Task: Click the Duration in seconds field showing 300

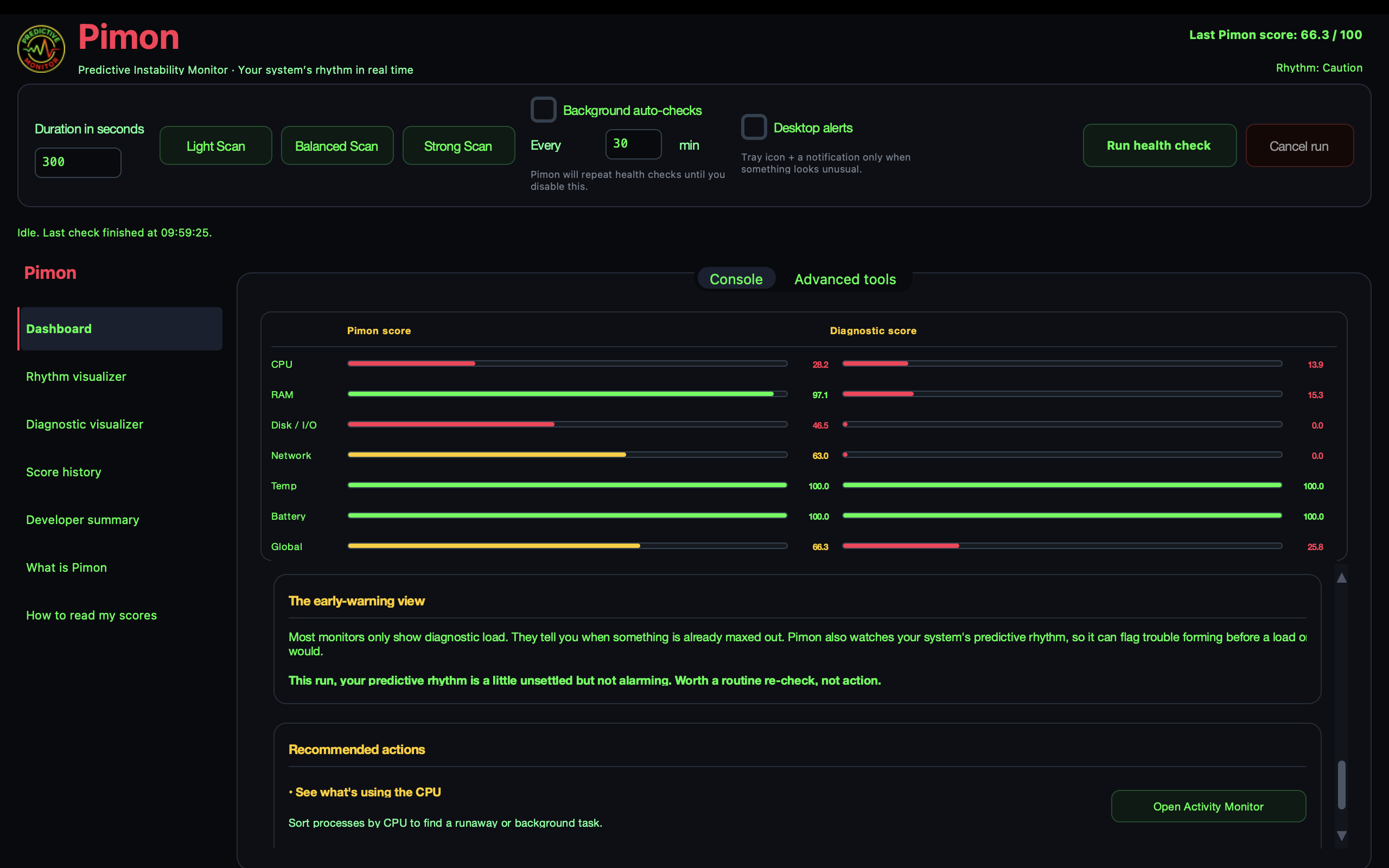Action: coord(78,162)
